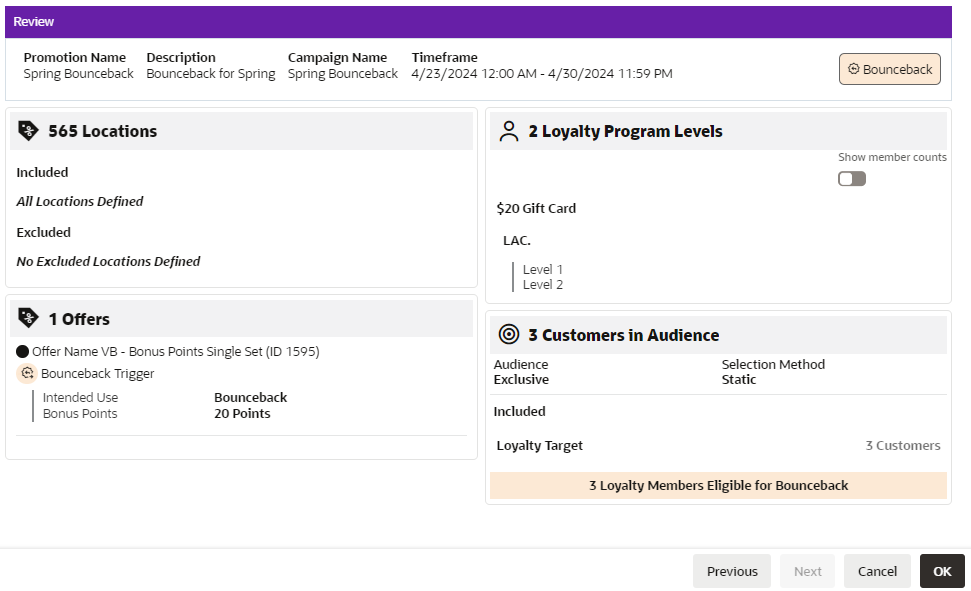Click the Bounceback Trigger label

[97, 374]
